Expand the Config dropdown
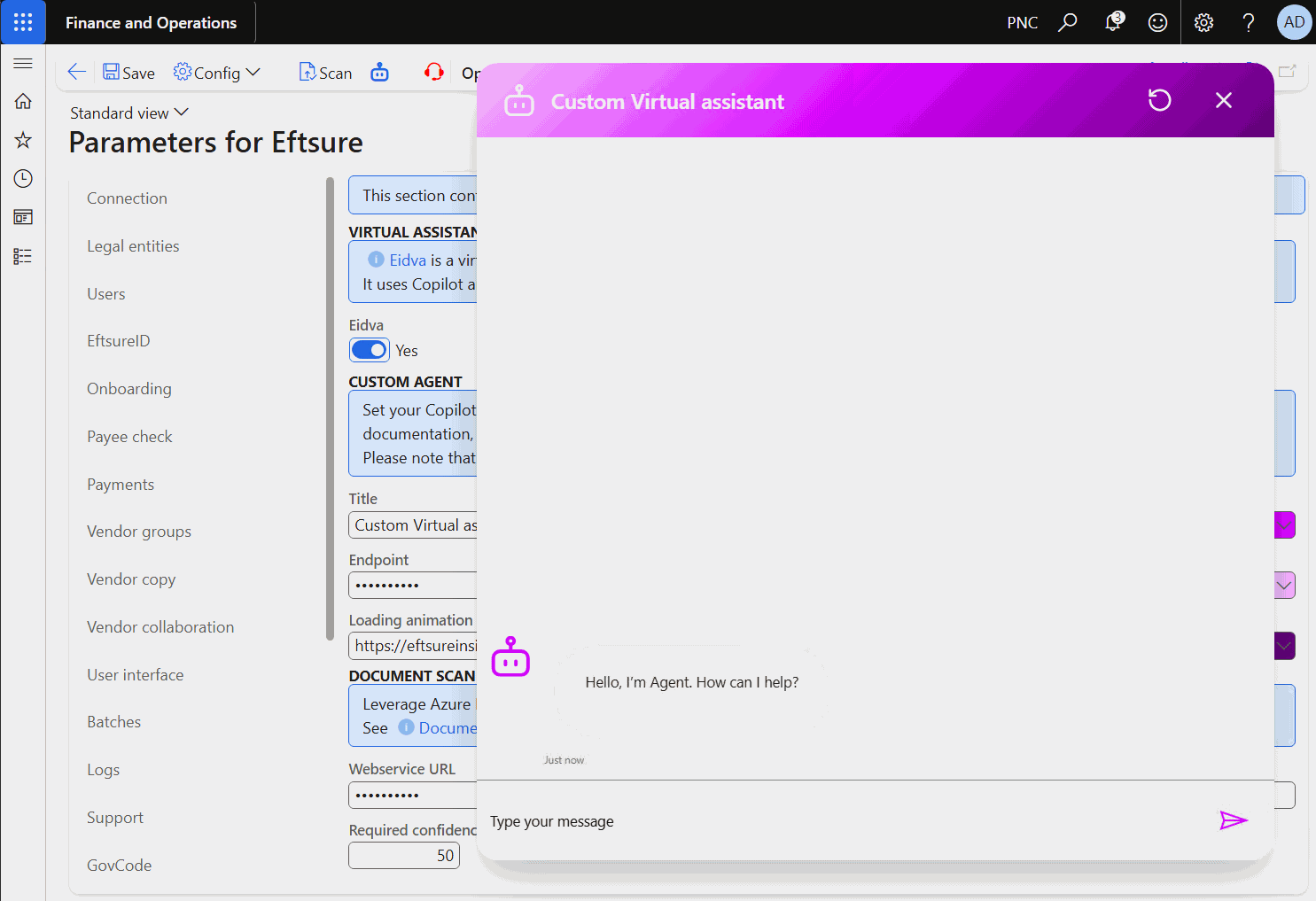Screen dimensions: 1316x901 click(x=217, y=73)
